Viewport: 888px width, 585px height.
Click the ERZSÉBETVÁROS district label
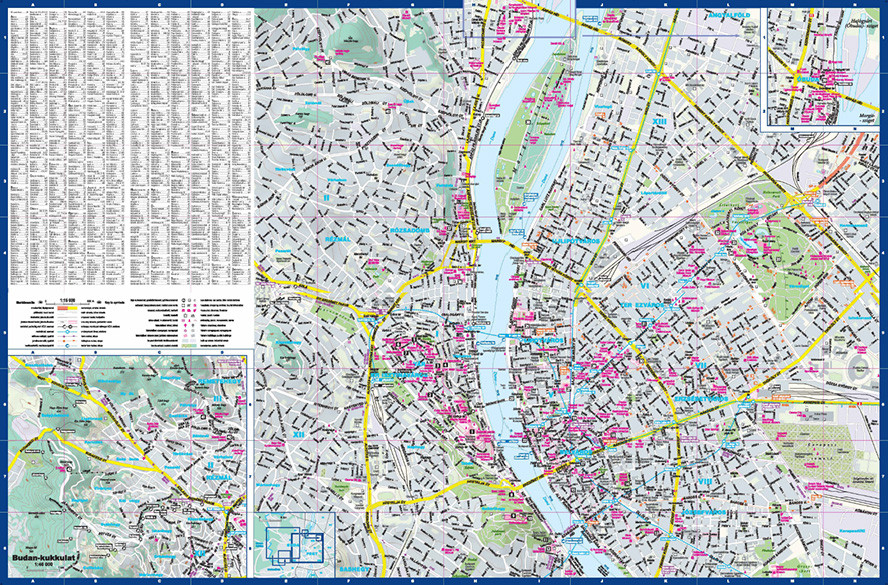[x=701, y=399]
